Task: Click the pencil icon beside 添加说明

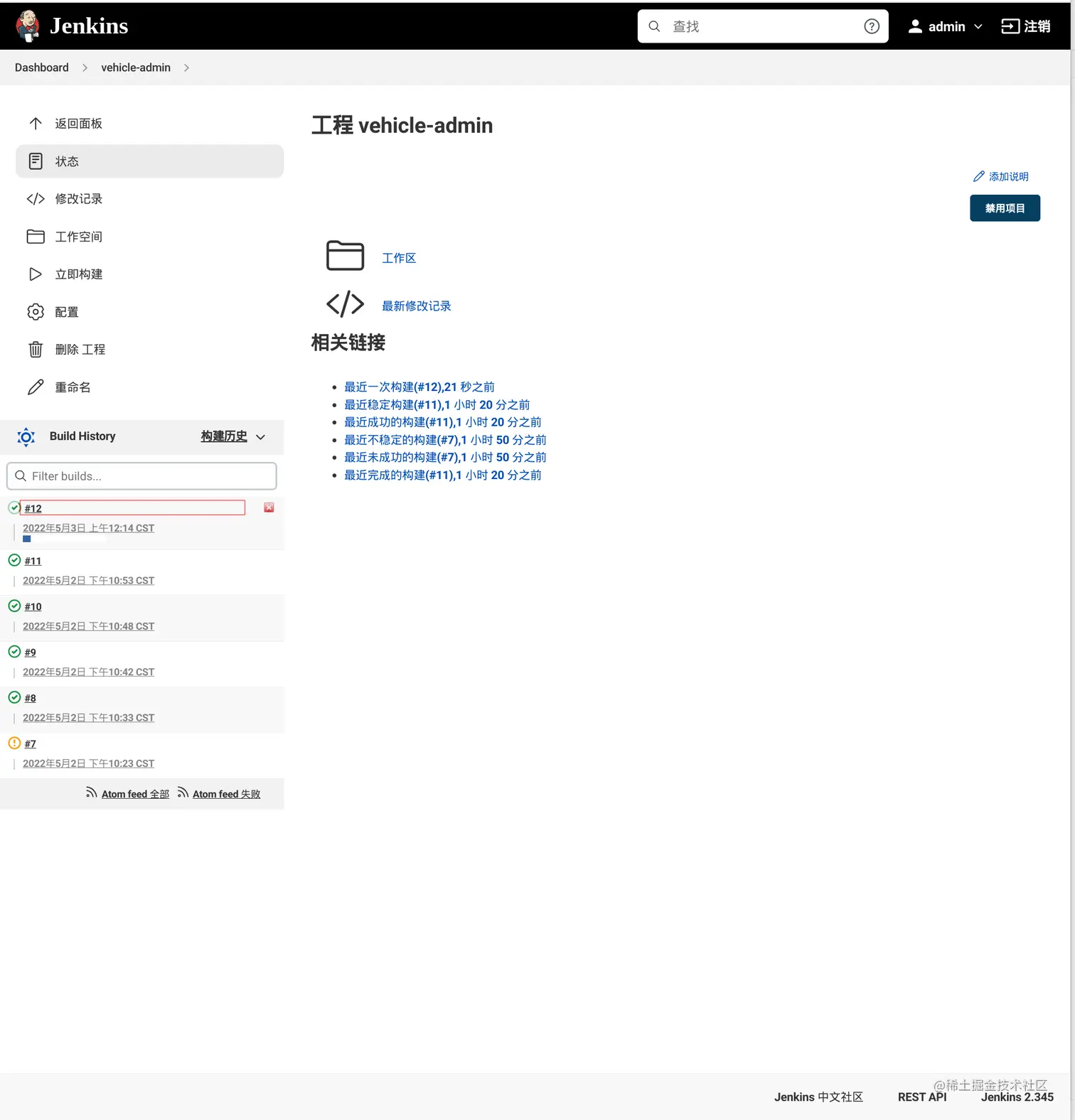Action: click(x=979, y=176)
